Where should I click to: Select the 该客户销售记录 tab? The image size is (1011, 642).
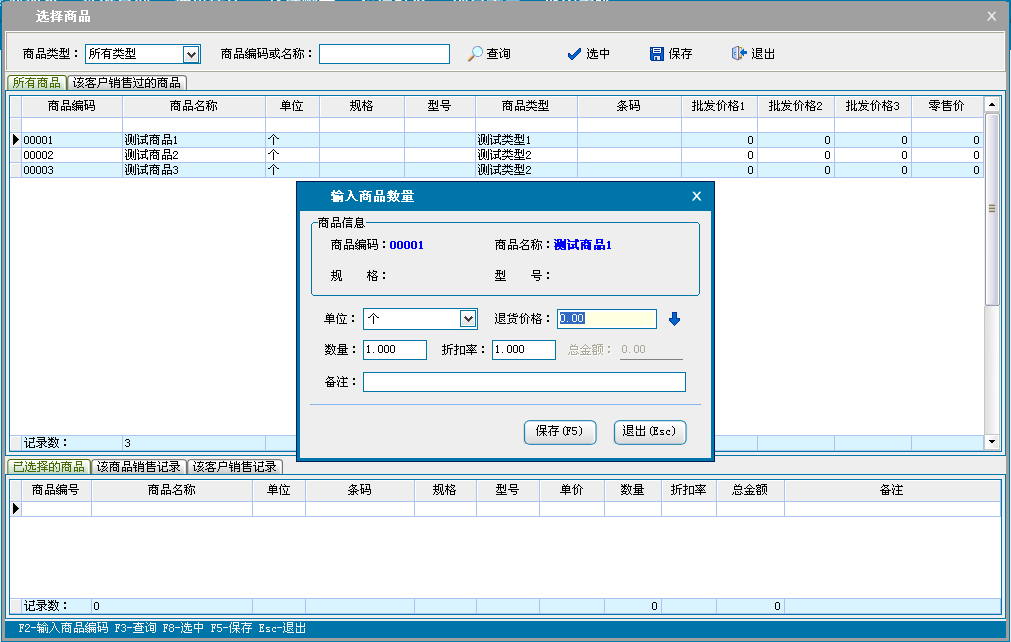pos(235,467)
